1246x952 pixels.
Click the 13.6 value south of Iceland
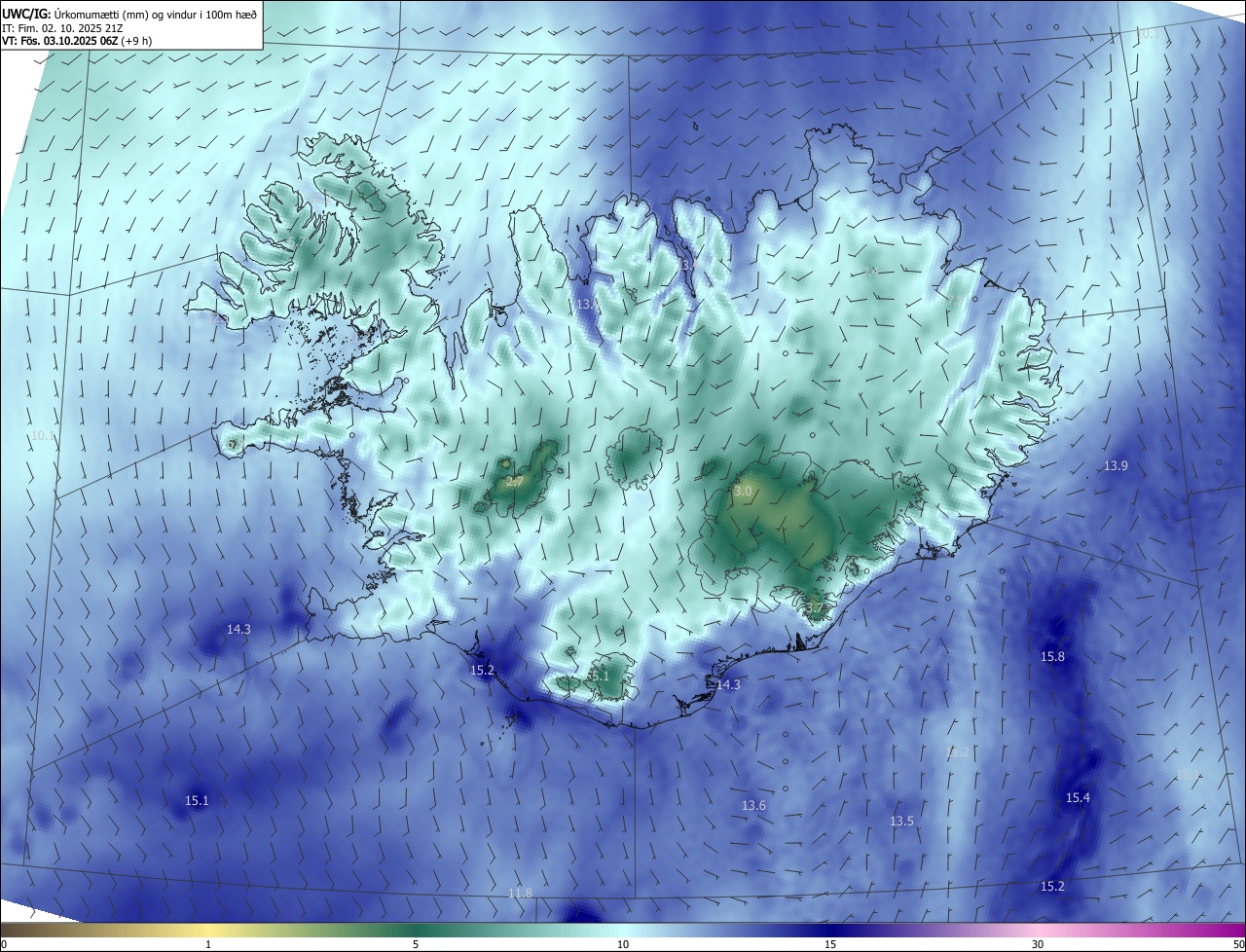pyautogui.click(x=753, y=806)
